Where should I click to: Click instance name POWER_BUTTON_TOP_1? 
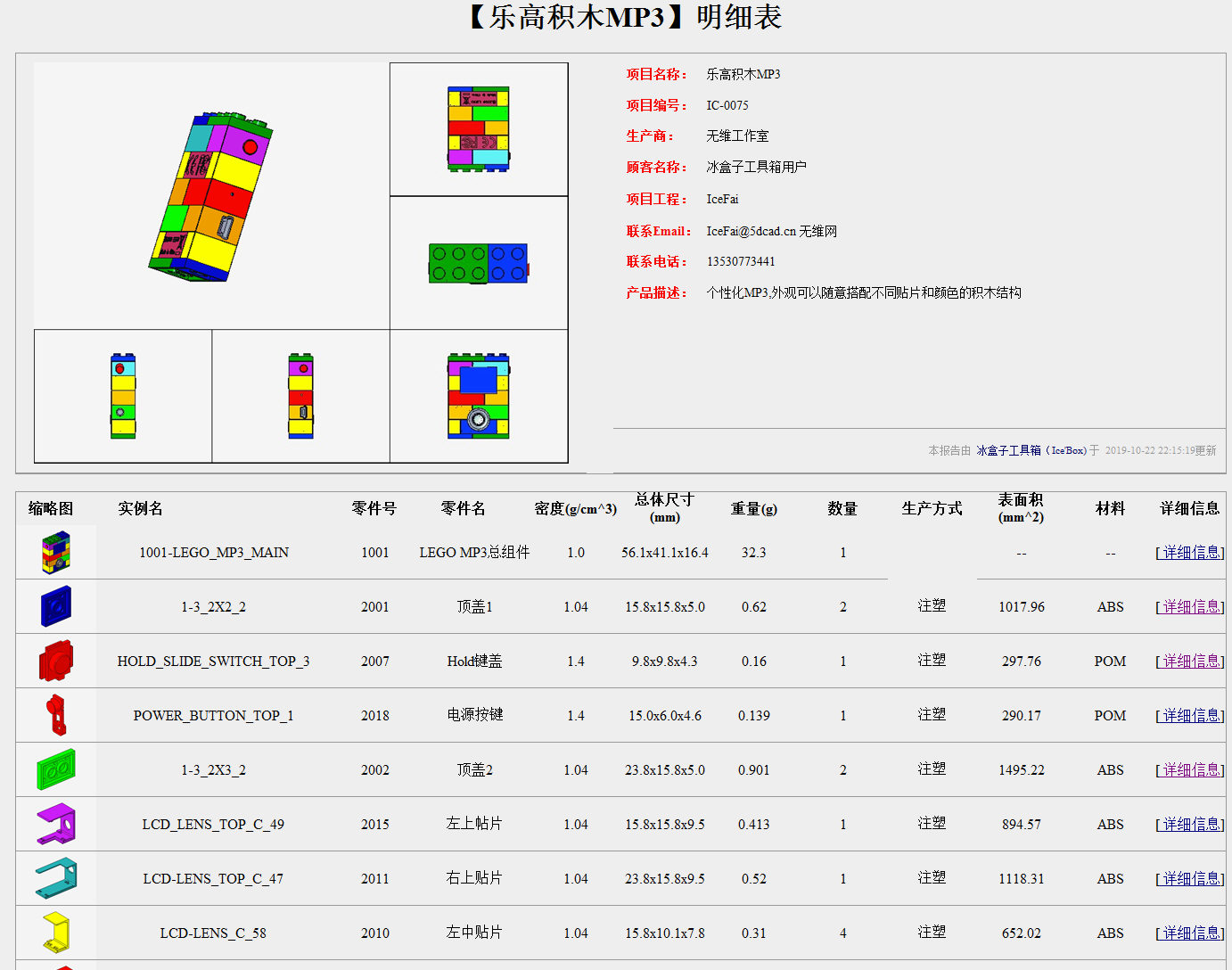tap(214, 716)
